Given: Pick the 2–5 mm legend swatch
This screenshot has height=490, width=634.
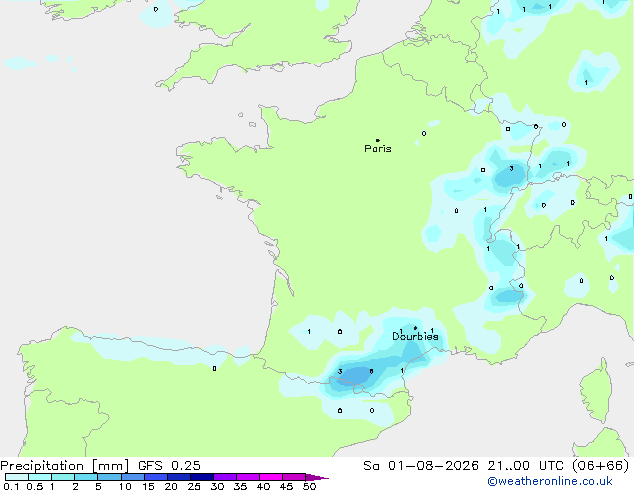Looking at the screenshot, I should [86, 477].
